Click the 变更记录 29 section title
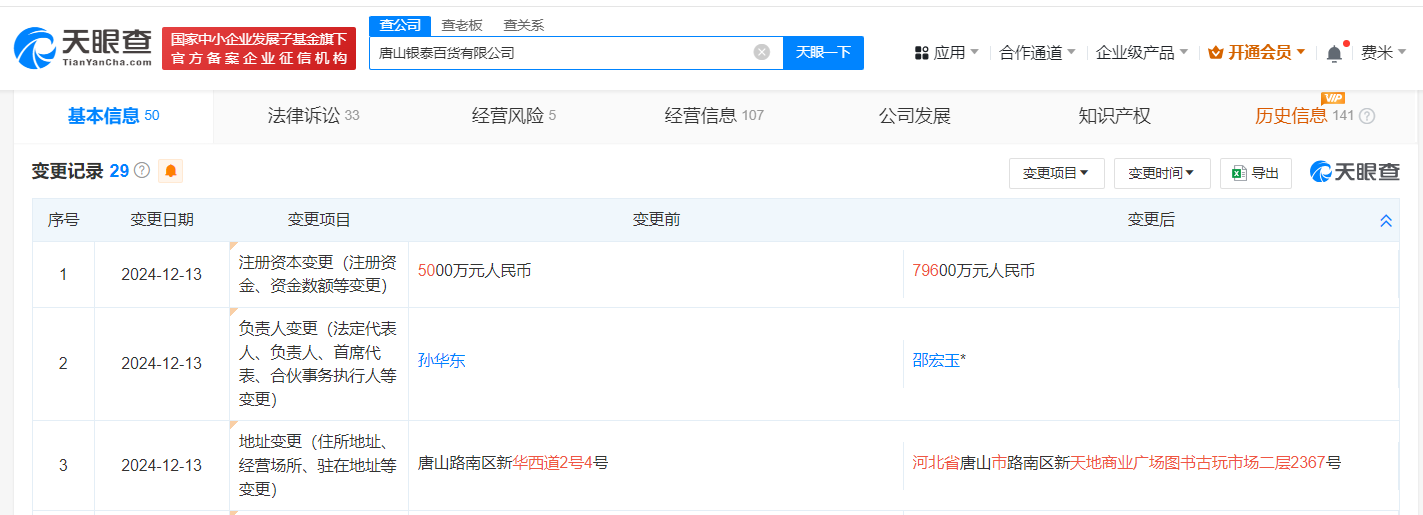This screenshot has width=1423, height=515. coord(80,171)
